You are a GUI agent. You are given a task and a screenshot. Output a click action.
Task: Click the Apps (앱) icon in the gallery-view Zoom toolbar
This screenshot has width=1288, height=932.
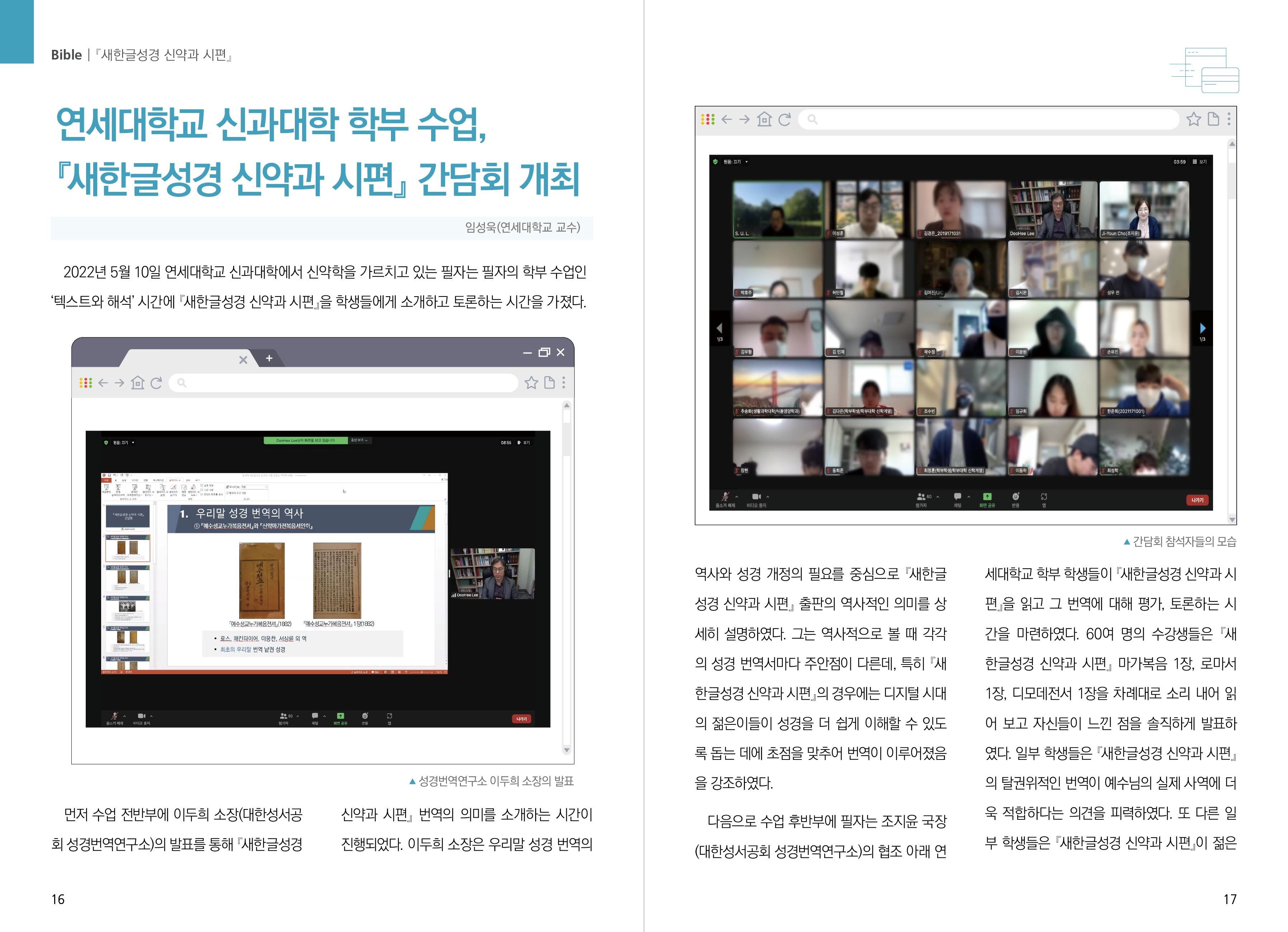tap(1044, 497)
